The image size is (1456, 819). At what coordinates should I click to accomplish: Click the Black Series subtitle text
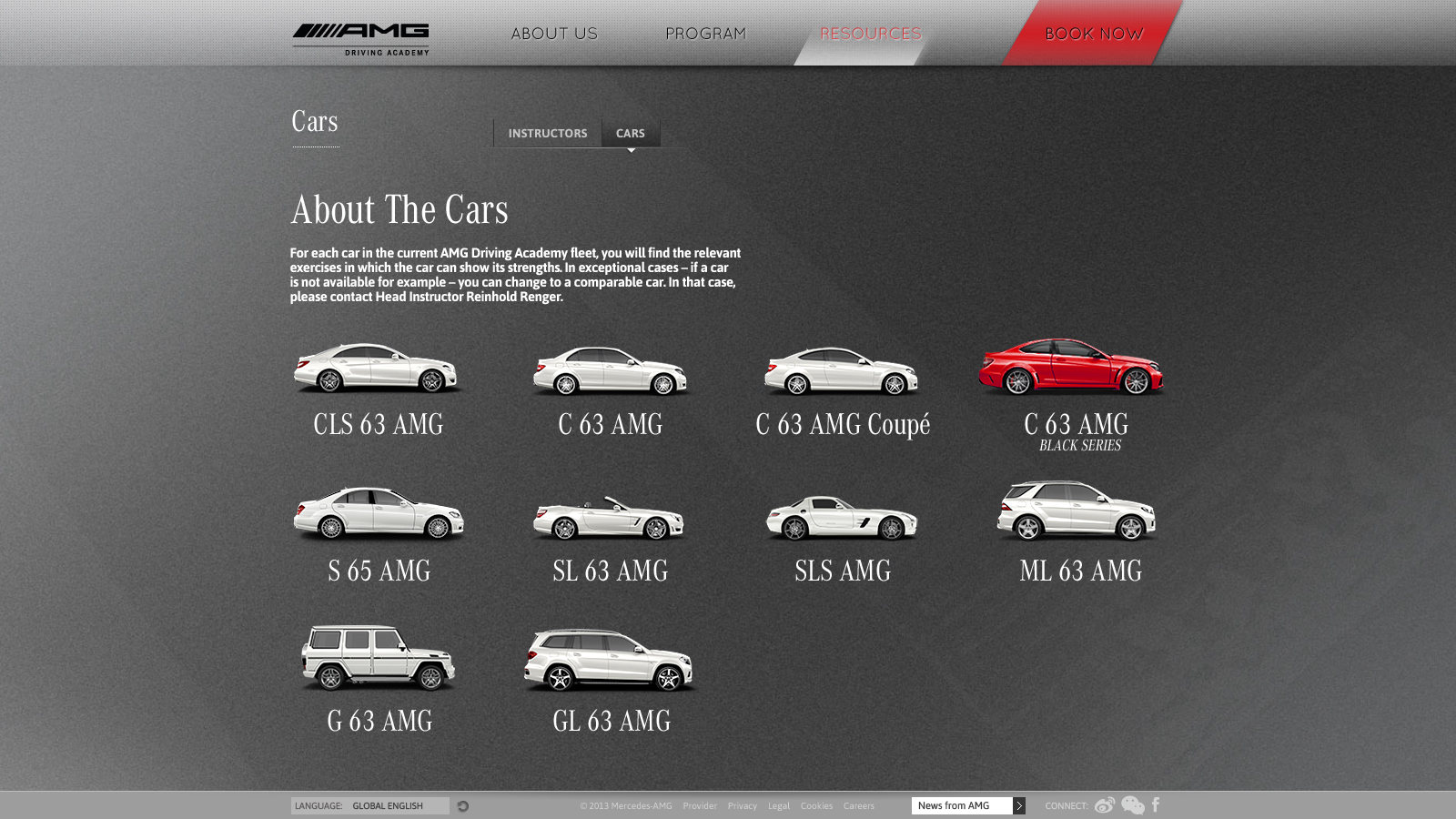tap(1080, 446)
